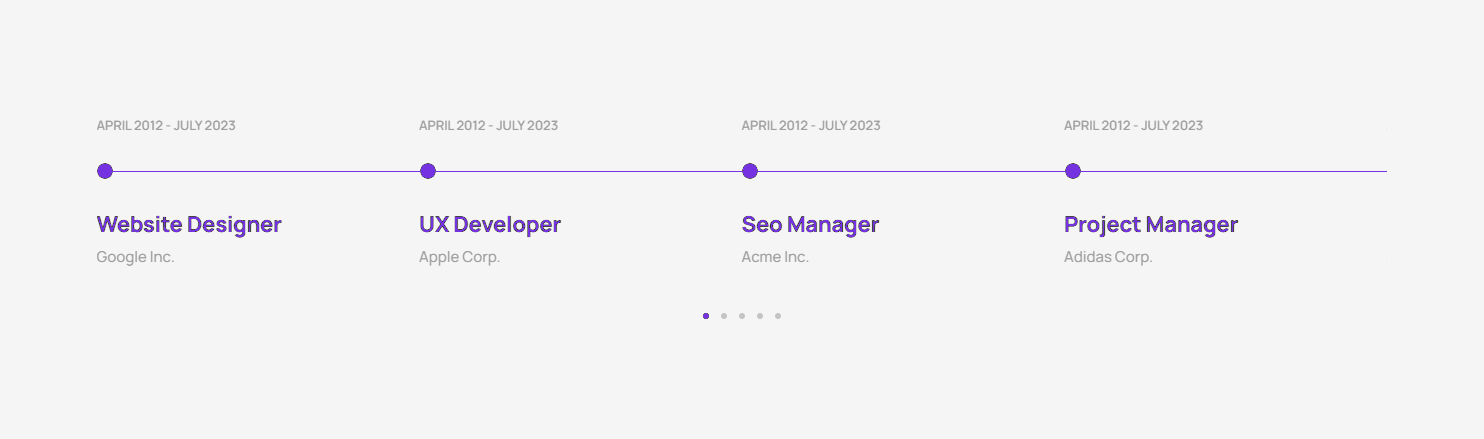Select the timeline marker above Seo Manager
1484x439 pixels.
click(750, 171)
